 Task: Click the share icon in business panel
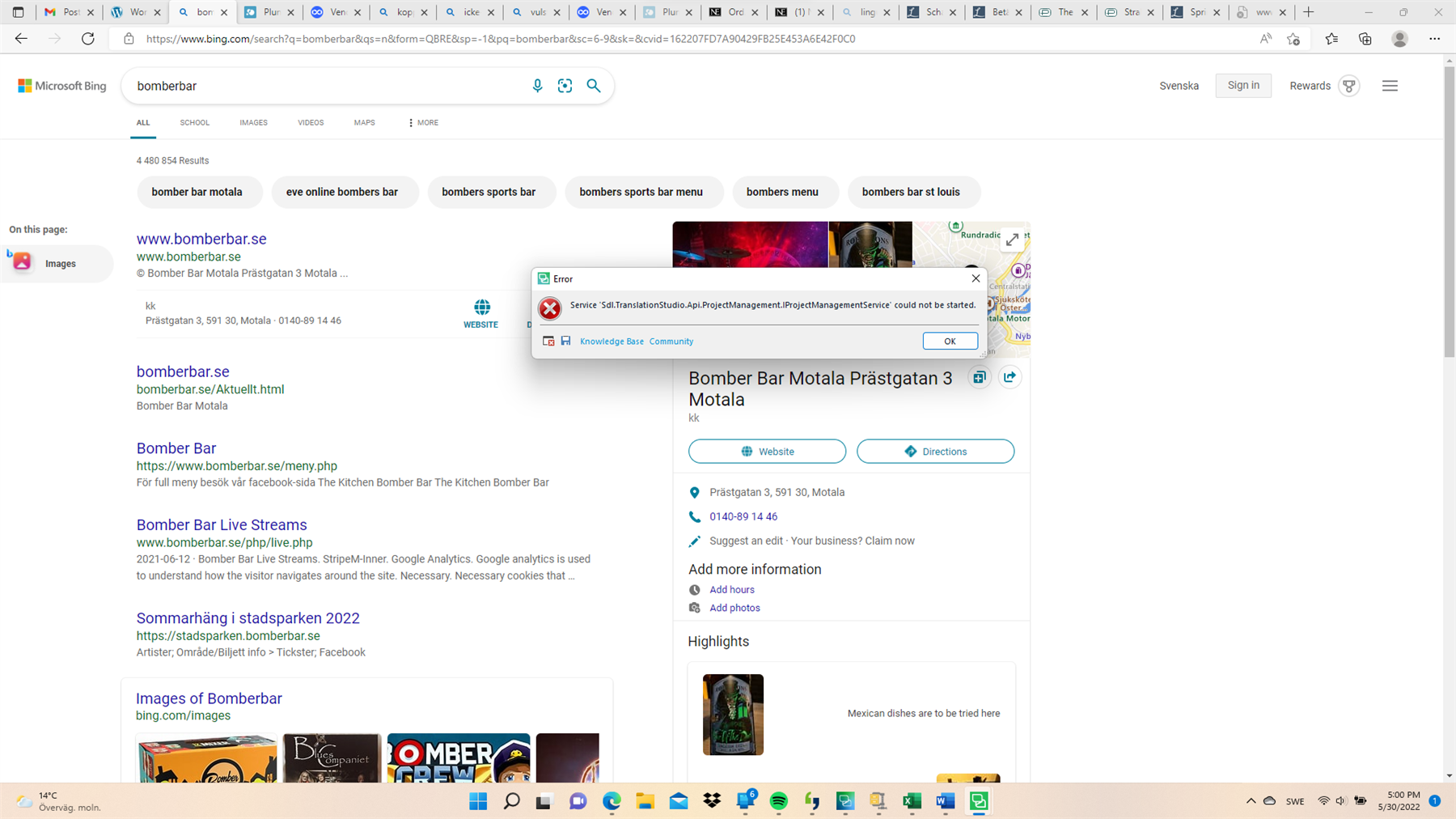click(1009, 377)
